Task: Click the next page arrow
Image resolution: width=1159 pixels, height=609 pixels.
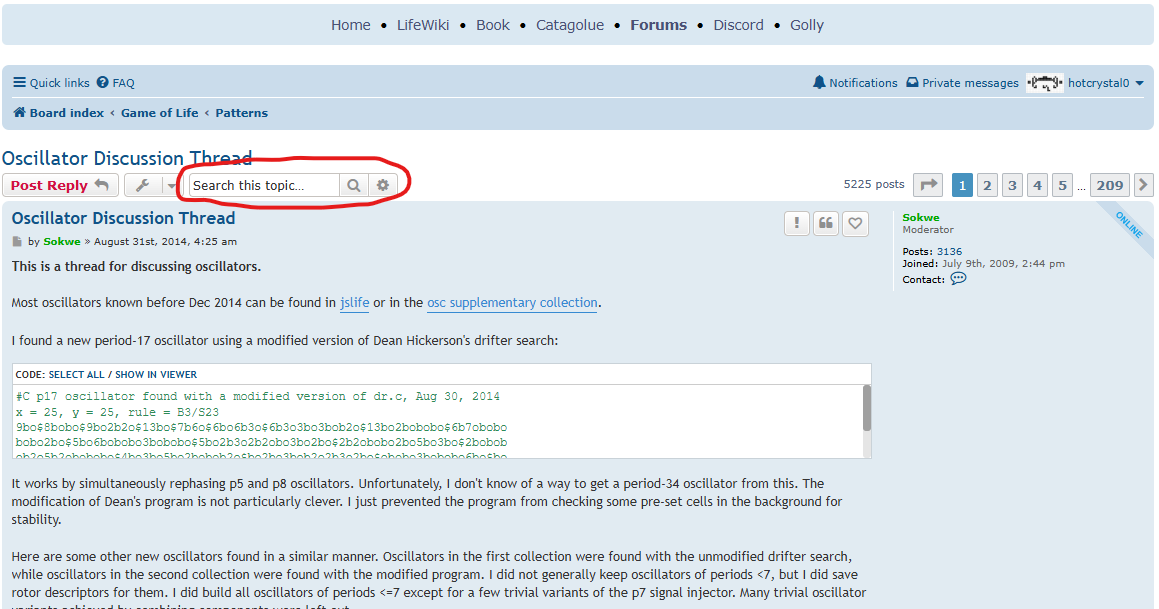Action: click(x=1143, y=185)
